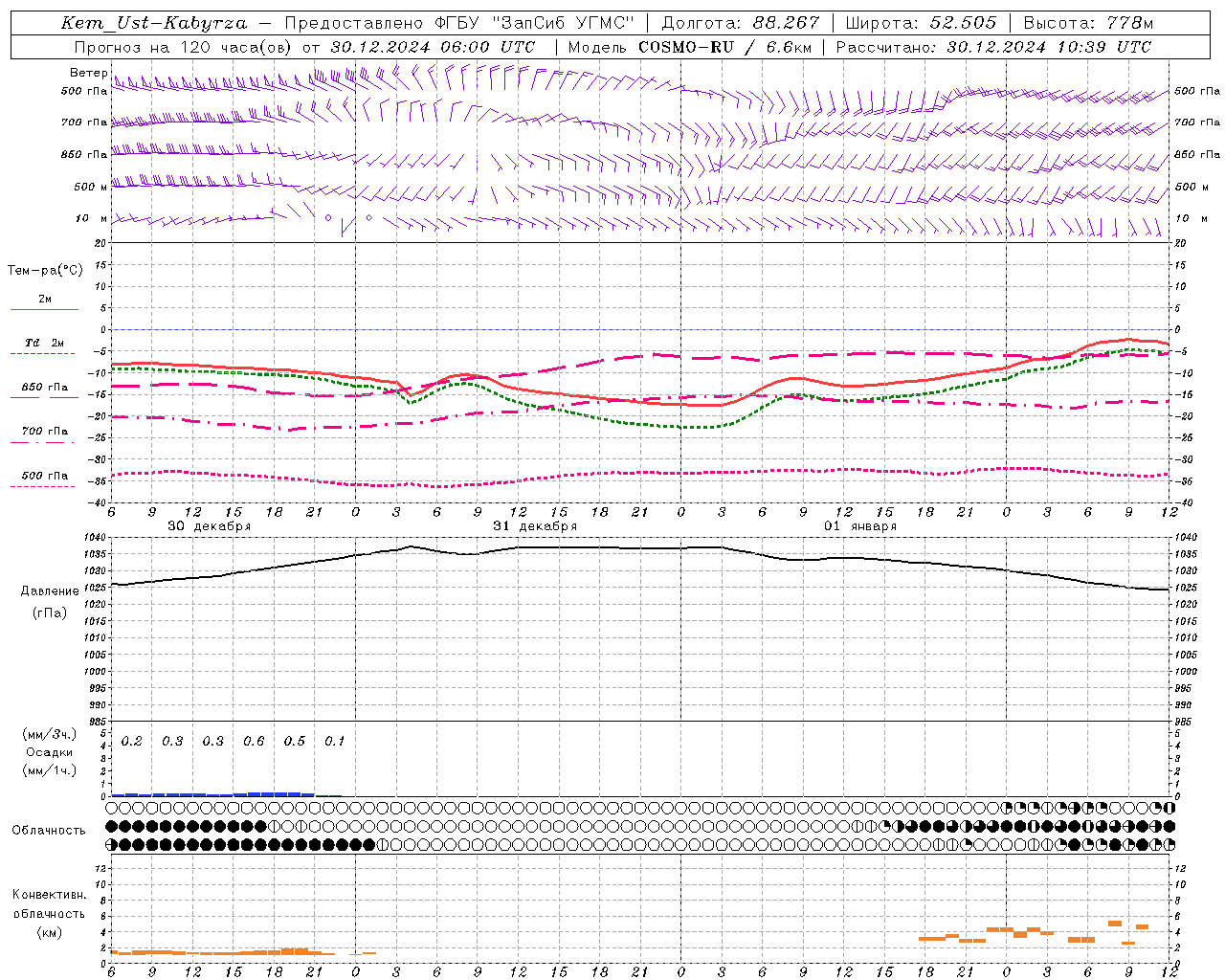Click the 0.1 precipitation value
This screenshot has width=1225, height=980.
point(334,742)
